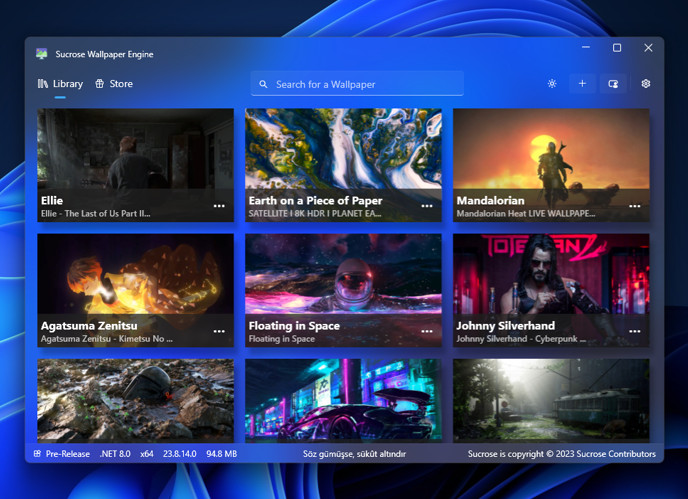The image size is (688, 499).
Task: Click subtitle "Johnny Silverhand - Cyberpunk ..."
Action: pos(521,339)
